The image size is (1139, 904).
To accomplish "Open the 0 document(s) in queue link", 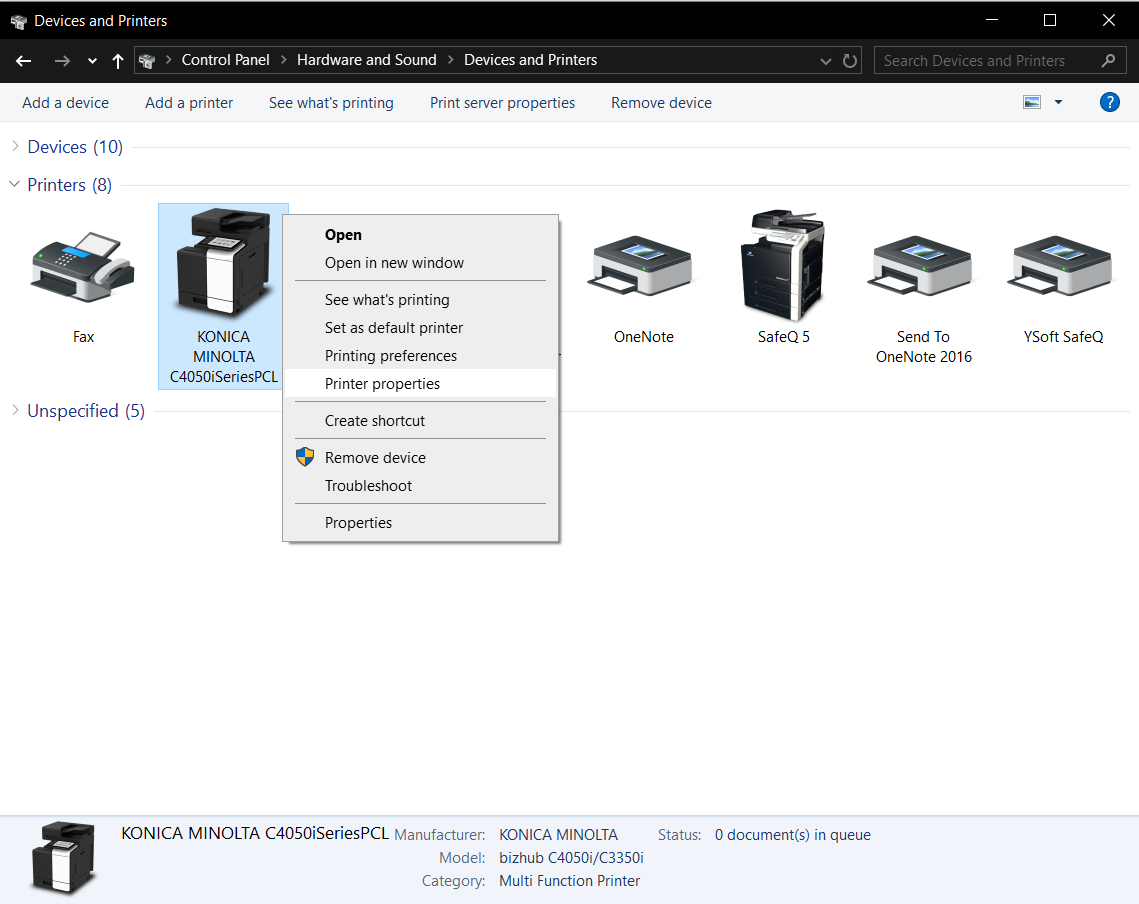I will tap(792, 834).
